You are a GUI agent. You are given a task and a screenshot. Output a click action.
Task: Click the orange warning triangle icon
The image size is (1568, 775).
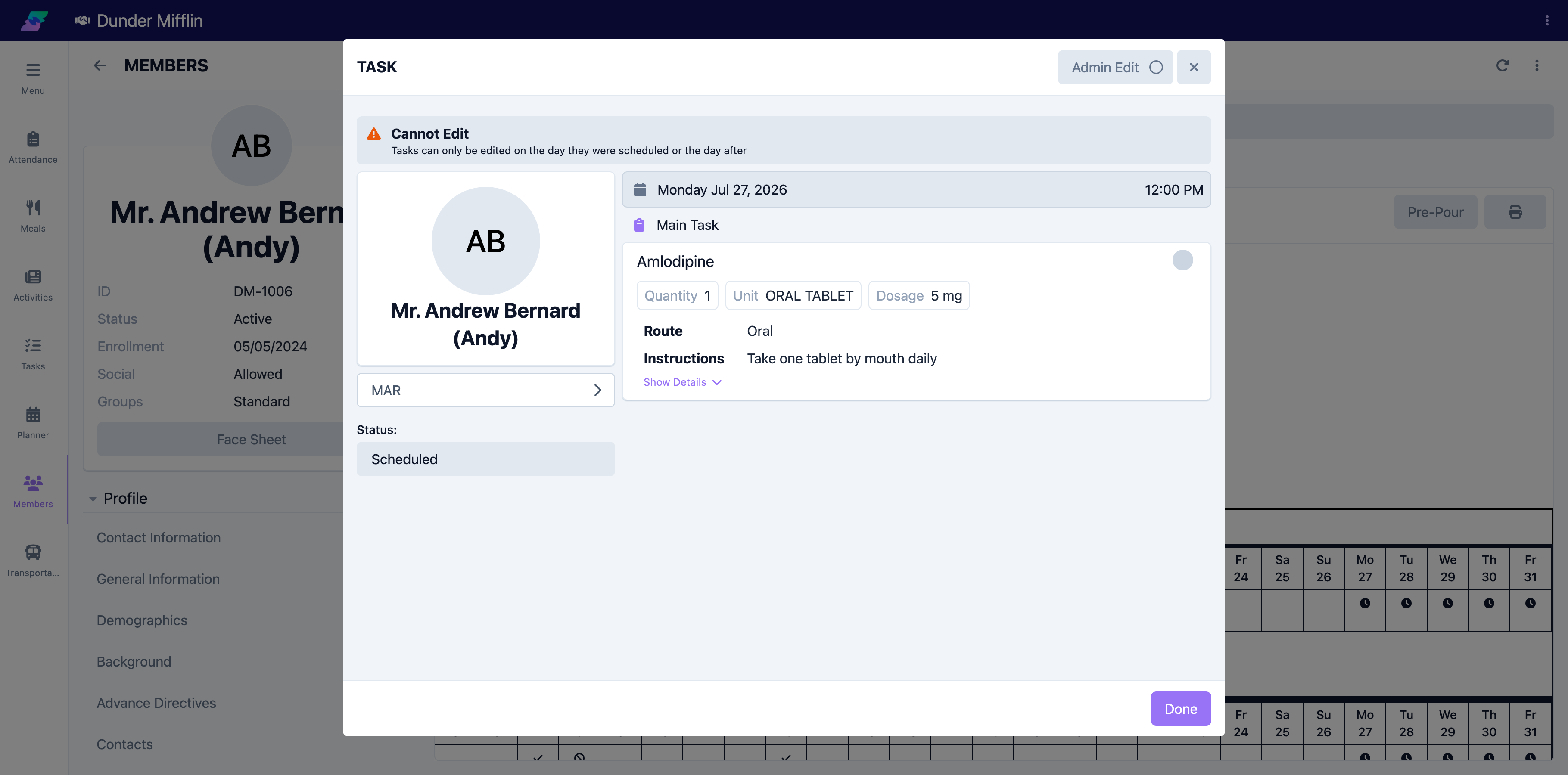click(x=374, y=134)
